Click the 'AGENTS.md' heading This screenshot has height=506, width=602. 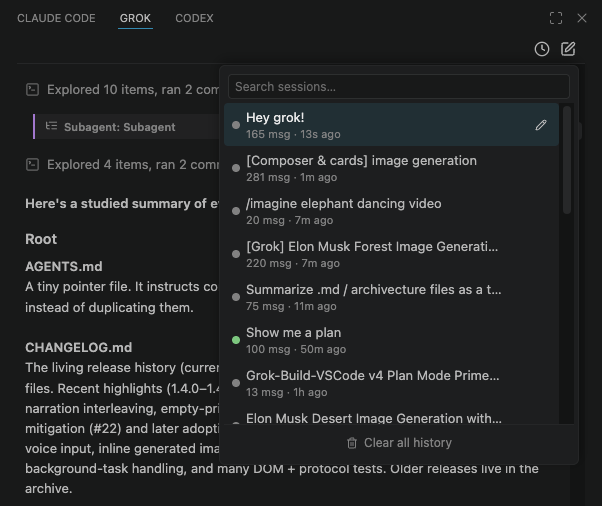point(64,266)
